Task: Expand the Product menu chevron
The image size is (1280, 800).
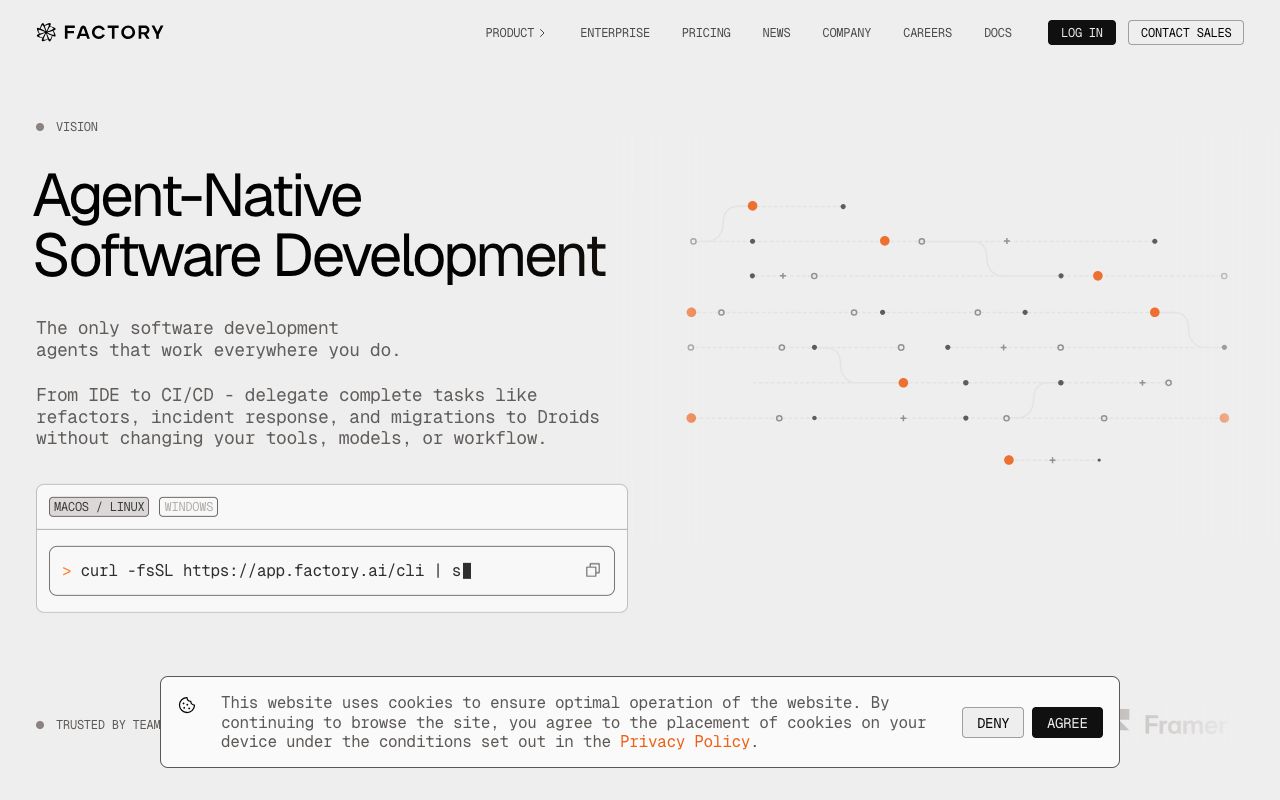Action: point(542,33)
